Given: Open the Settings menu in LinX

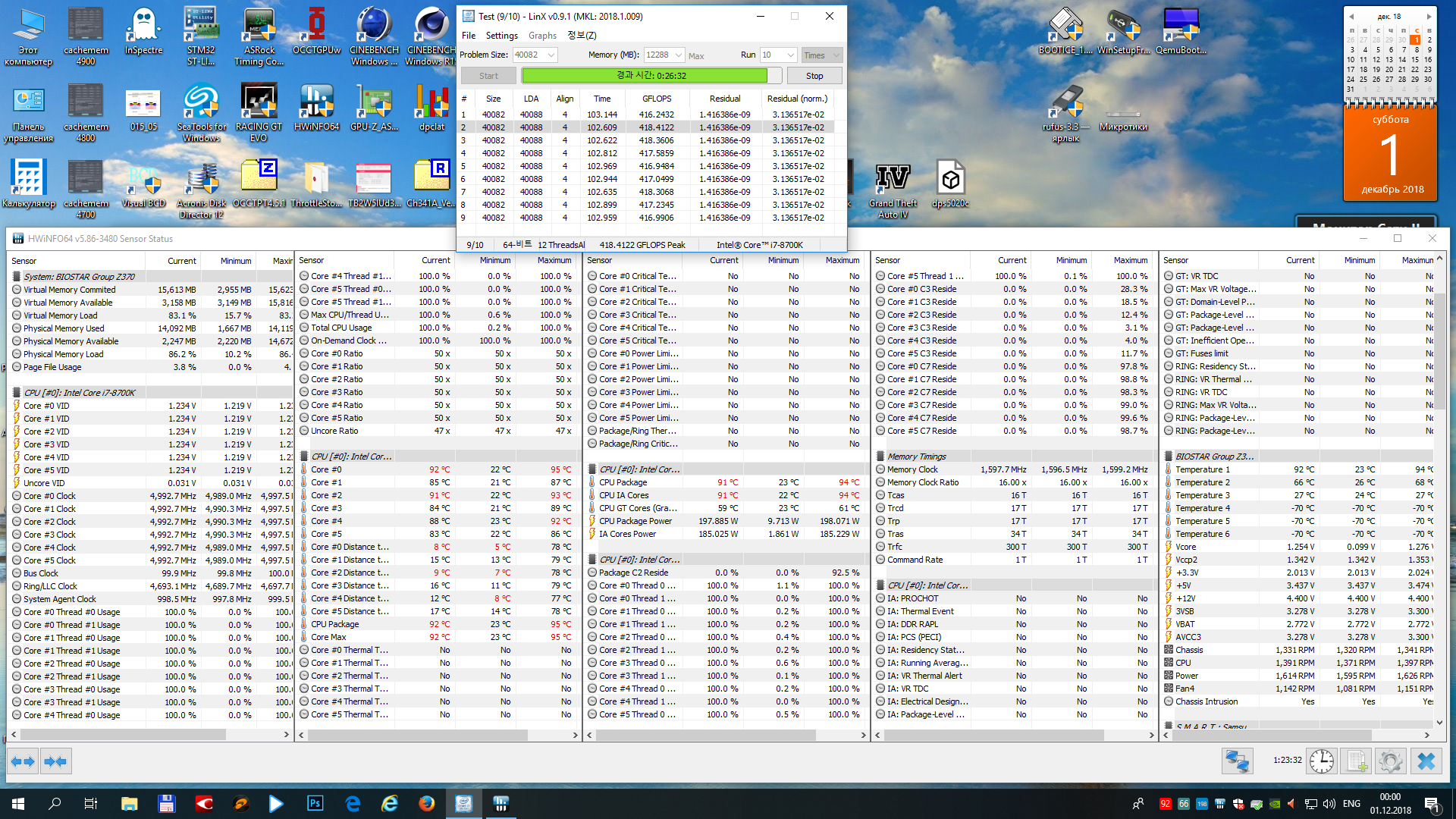Looking at the screenshot, I should pyautogui.click(x=501, y=36).
